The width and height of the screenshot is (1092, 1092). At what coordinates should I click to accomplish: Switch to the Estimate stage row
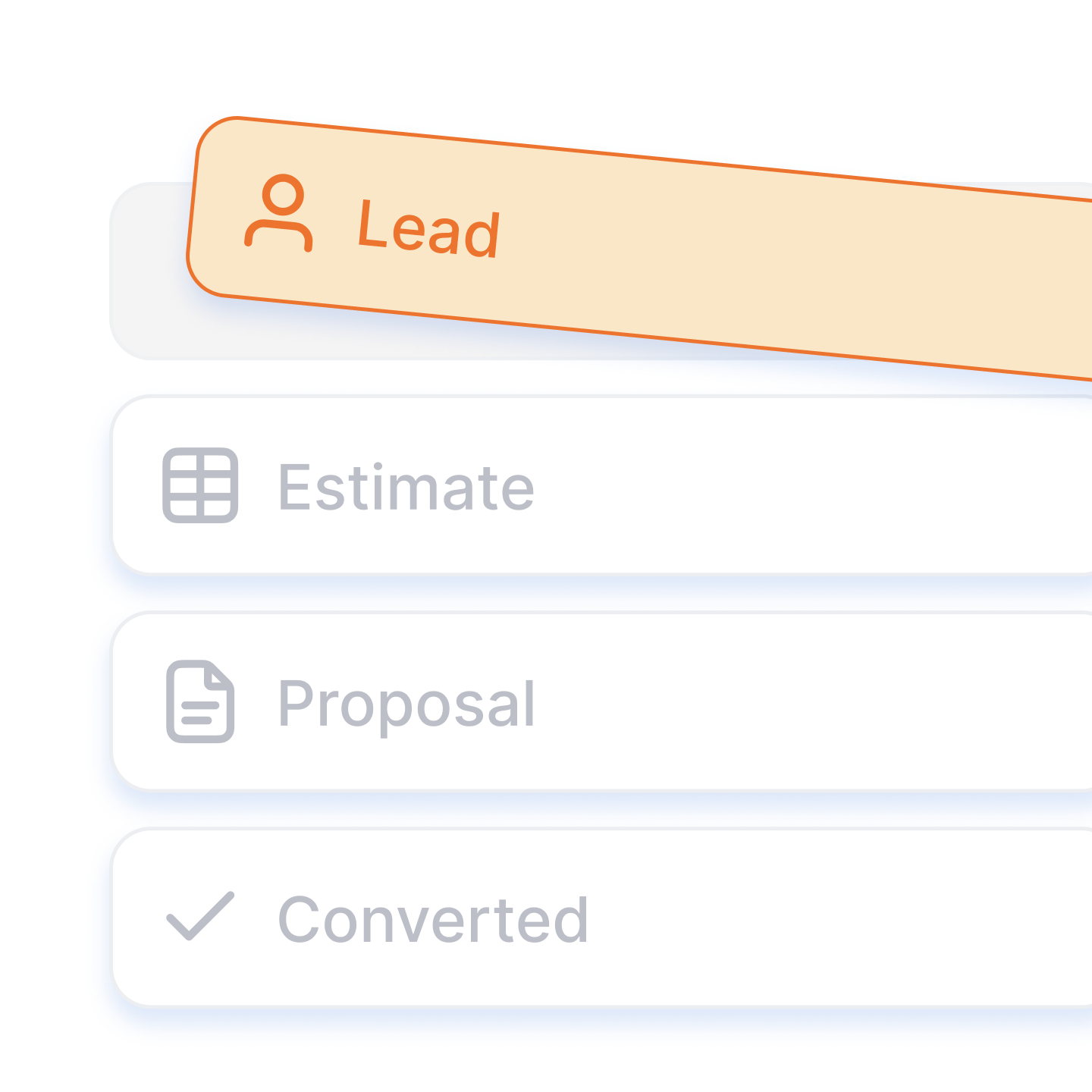click(x=602, y=485)
